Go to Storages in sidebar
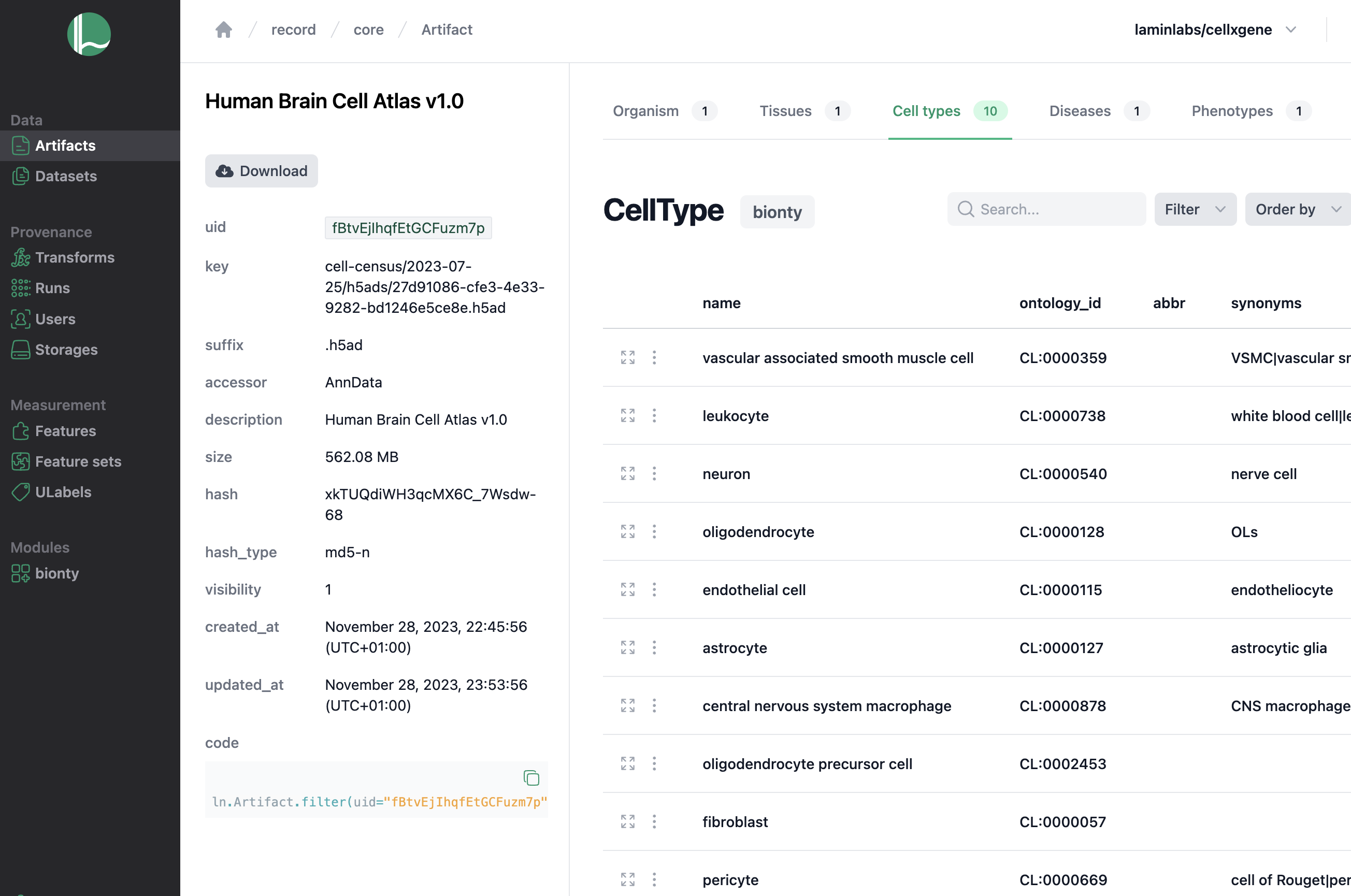This screenshot has width=1351, height=896. tap(66, 350)
